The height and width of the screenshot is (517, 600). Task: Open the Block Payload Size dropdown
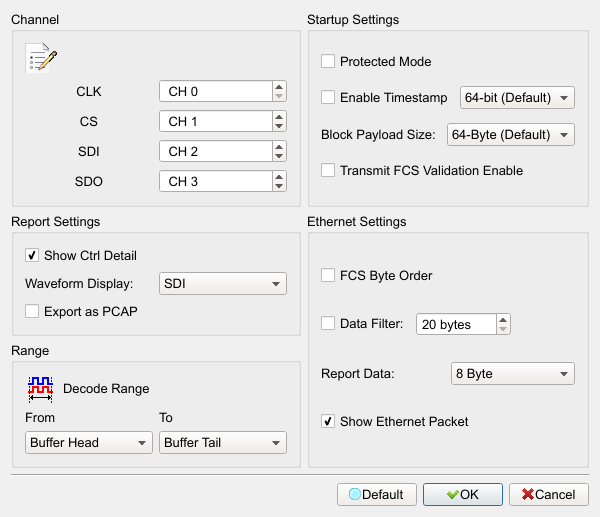click(510, 135)
